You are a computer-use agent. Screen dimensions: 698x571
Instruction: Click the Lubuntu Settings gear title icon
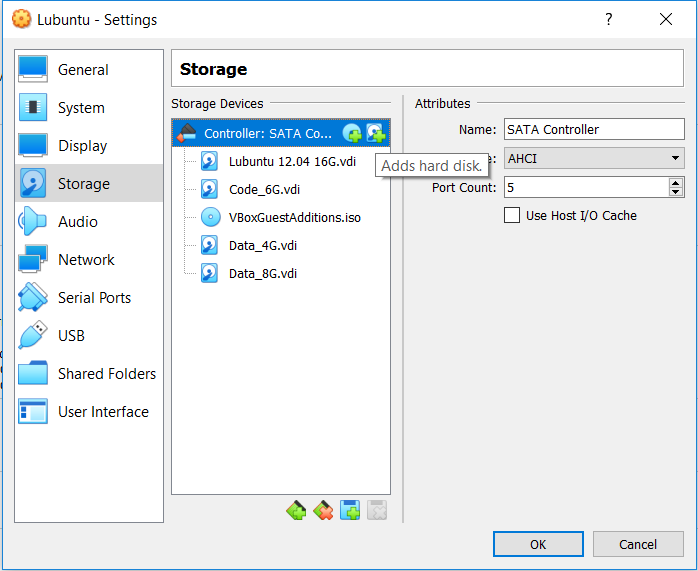click(21, 19)
